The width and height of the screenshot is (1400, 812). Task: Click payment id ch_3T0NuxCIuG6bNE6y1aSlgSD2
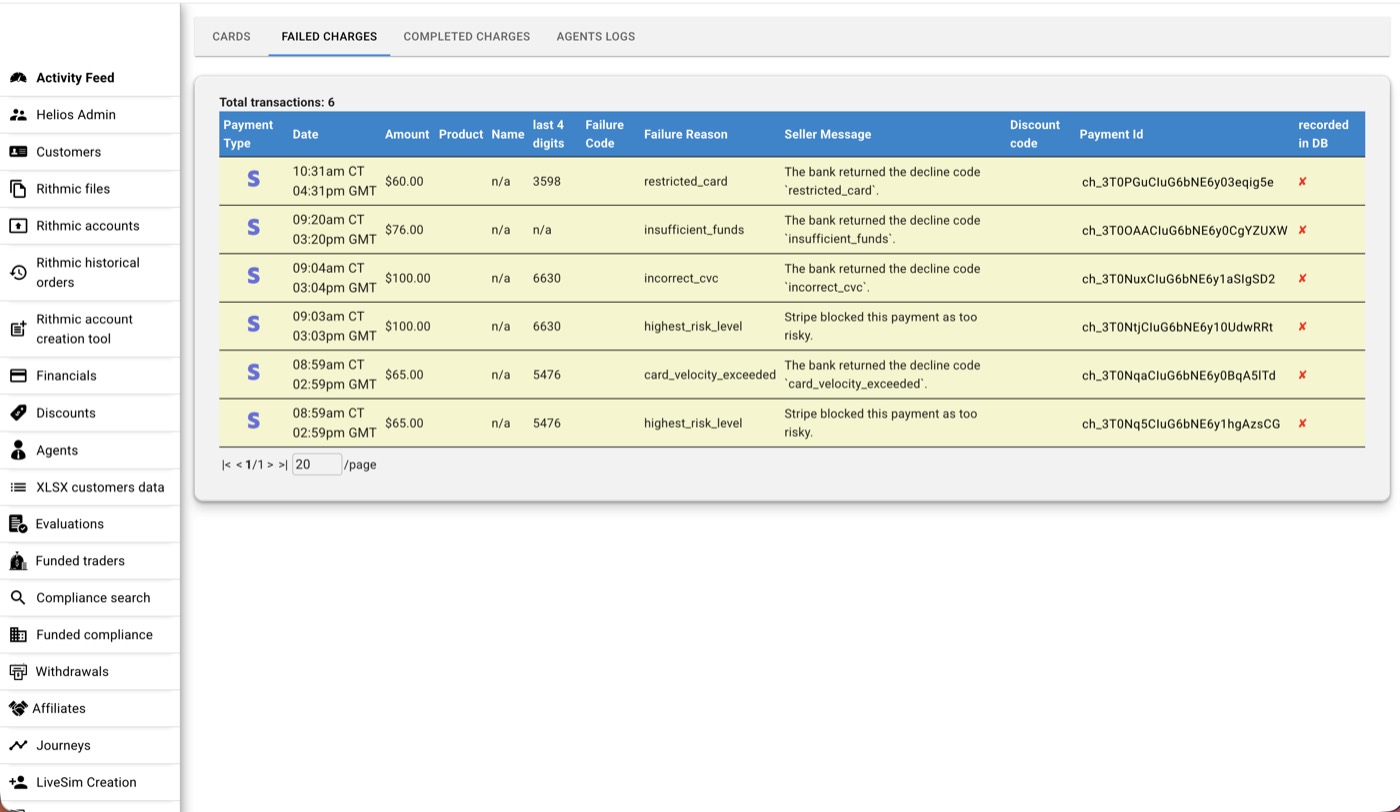pos(1179,279)
